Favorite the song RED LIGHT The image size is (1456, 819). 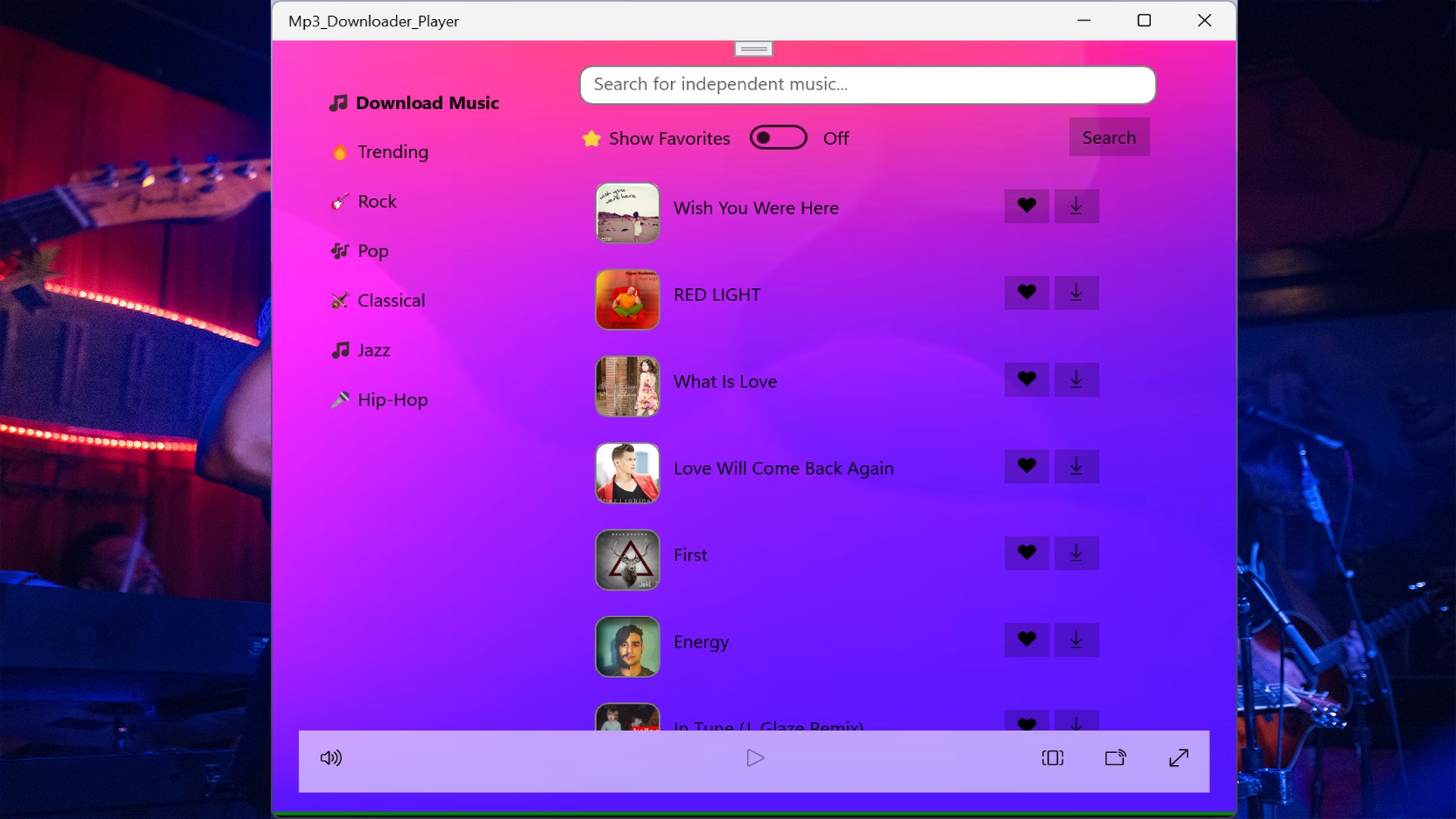tap(1026, 293)
